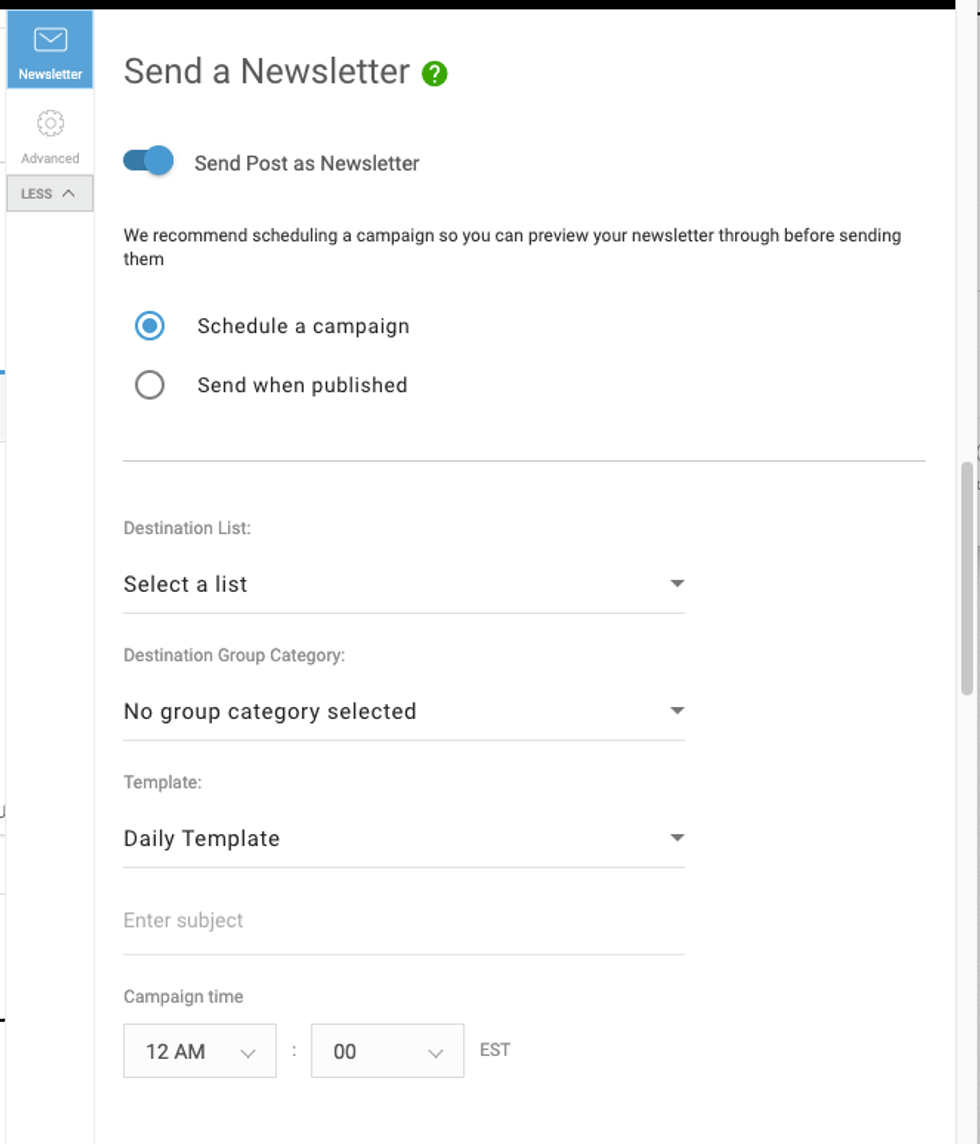The height and width of the screenshot is (1144, 980).
Task: Expand the Destination Group Category dropdown
Action: [403, 711]
